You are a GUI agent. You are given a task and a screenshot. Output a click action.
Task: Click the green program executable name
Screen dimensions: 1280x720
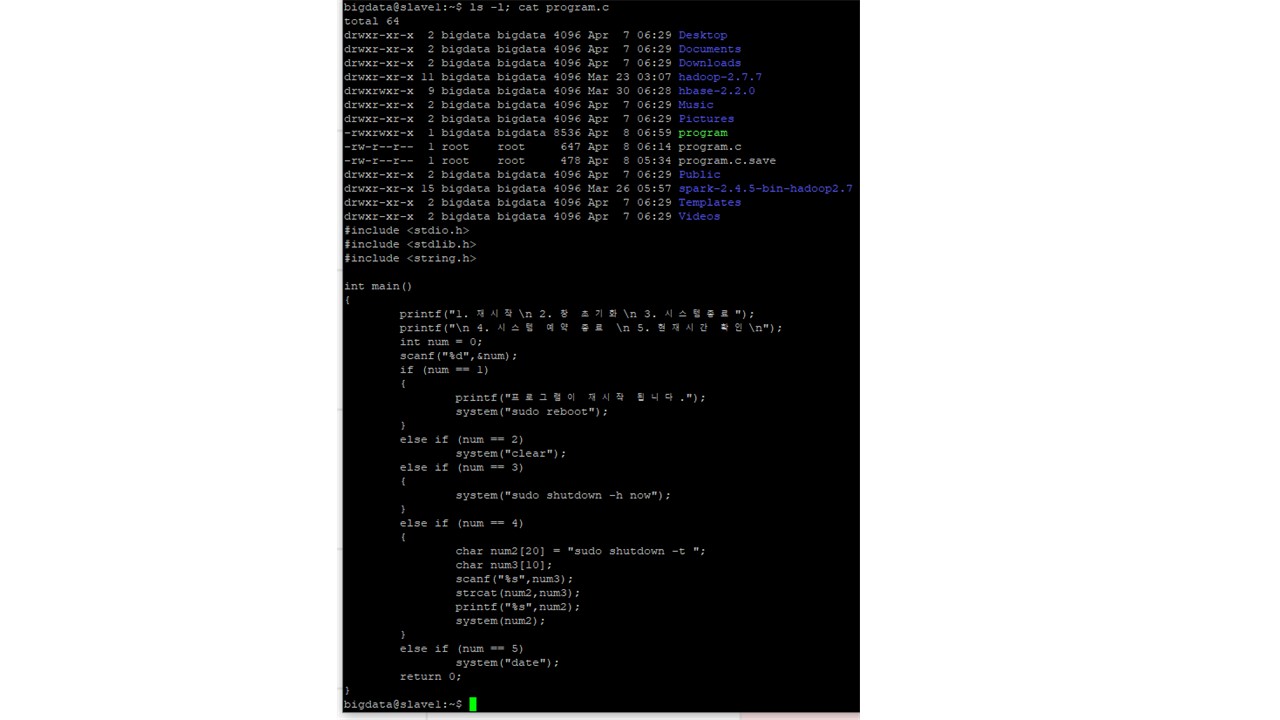(x=703, y=133)
